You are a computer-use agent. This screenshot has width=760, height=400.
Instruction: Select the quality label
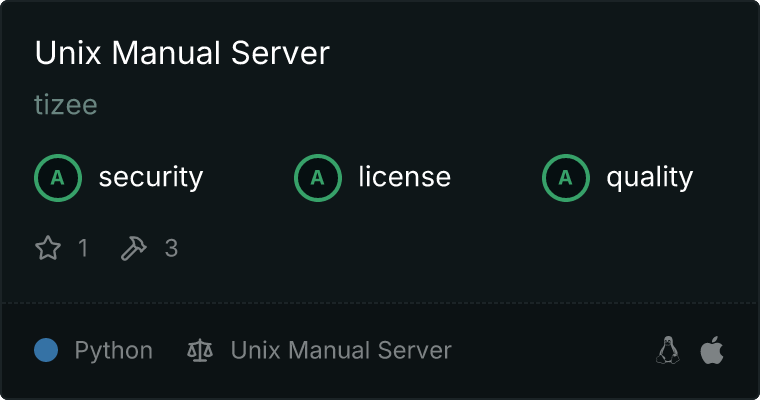[649, 178]
